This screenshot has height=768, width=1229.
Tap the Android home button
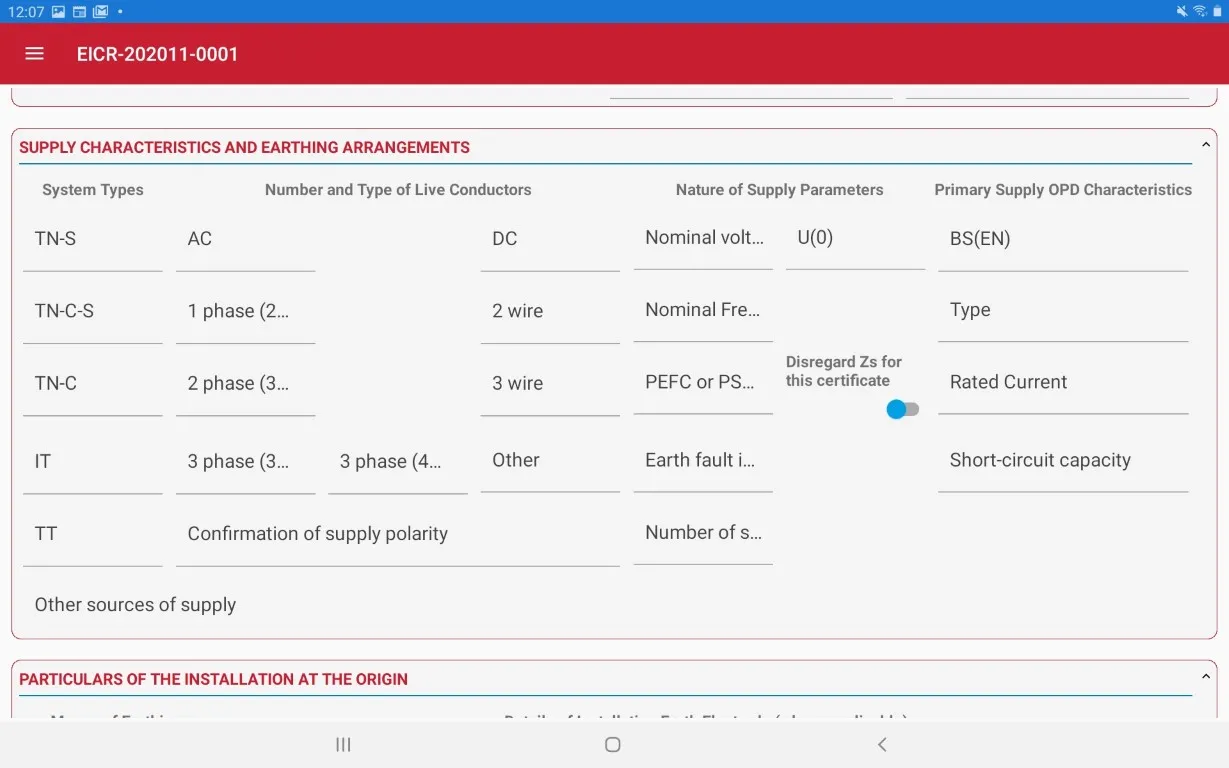(613, 744)
